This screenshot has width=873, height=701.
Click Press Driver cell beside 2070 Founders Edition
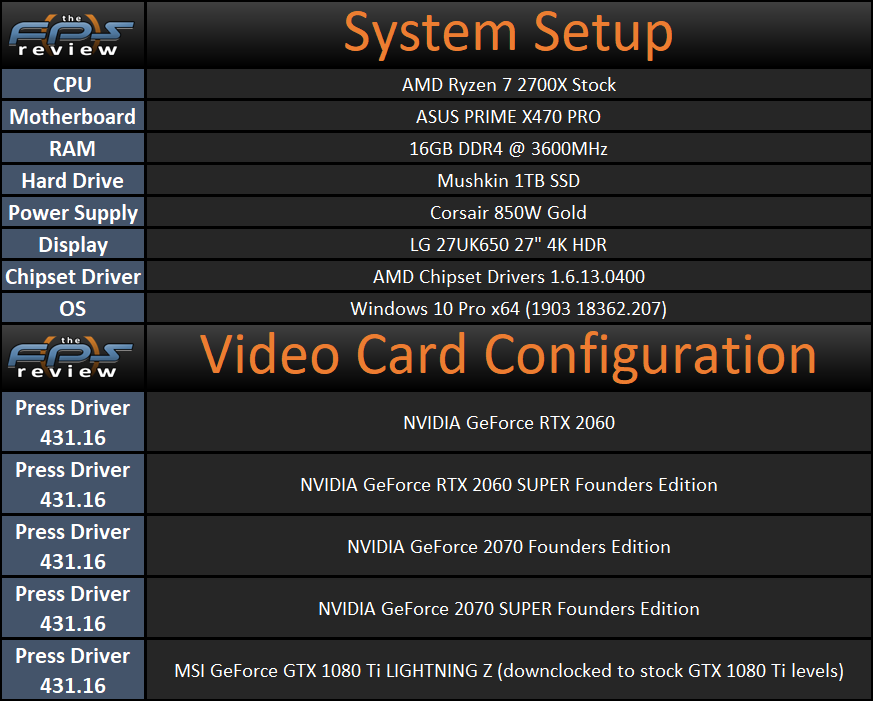[73, 546]
